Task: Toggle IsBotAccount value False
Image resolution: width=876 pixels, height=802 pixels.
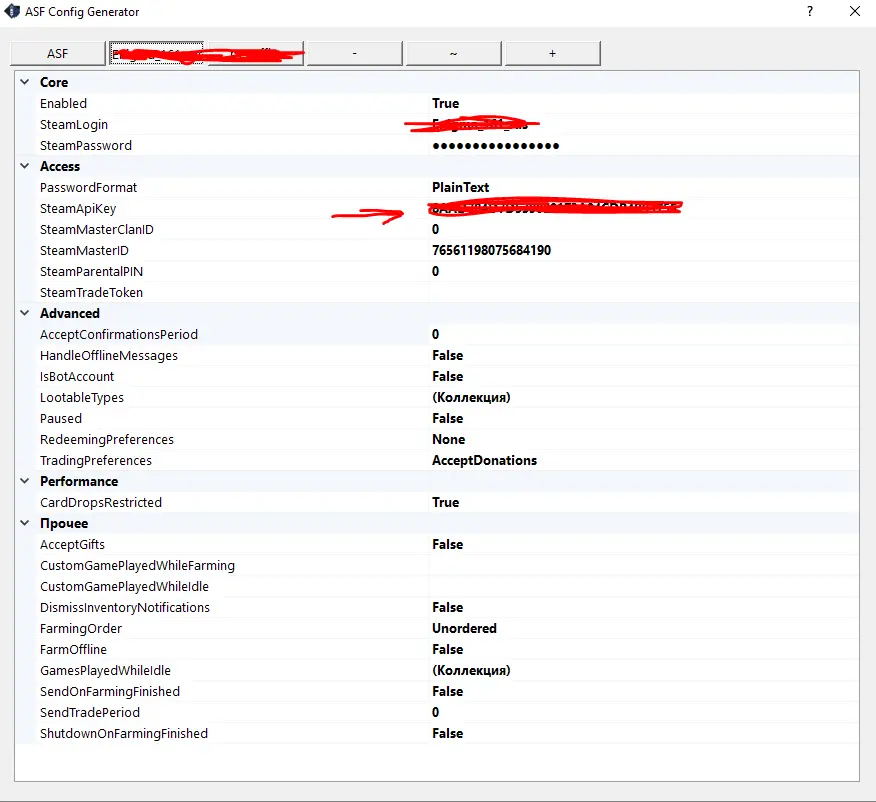Action: [447, 376]
